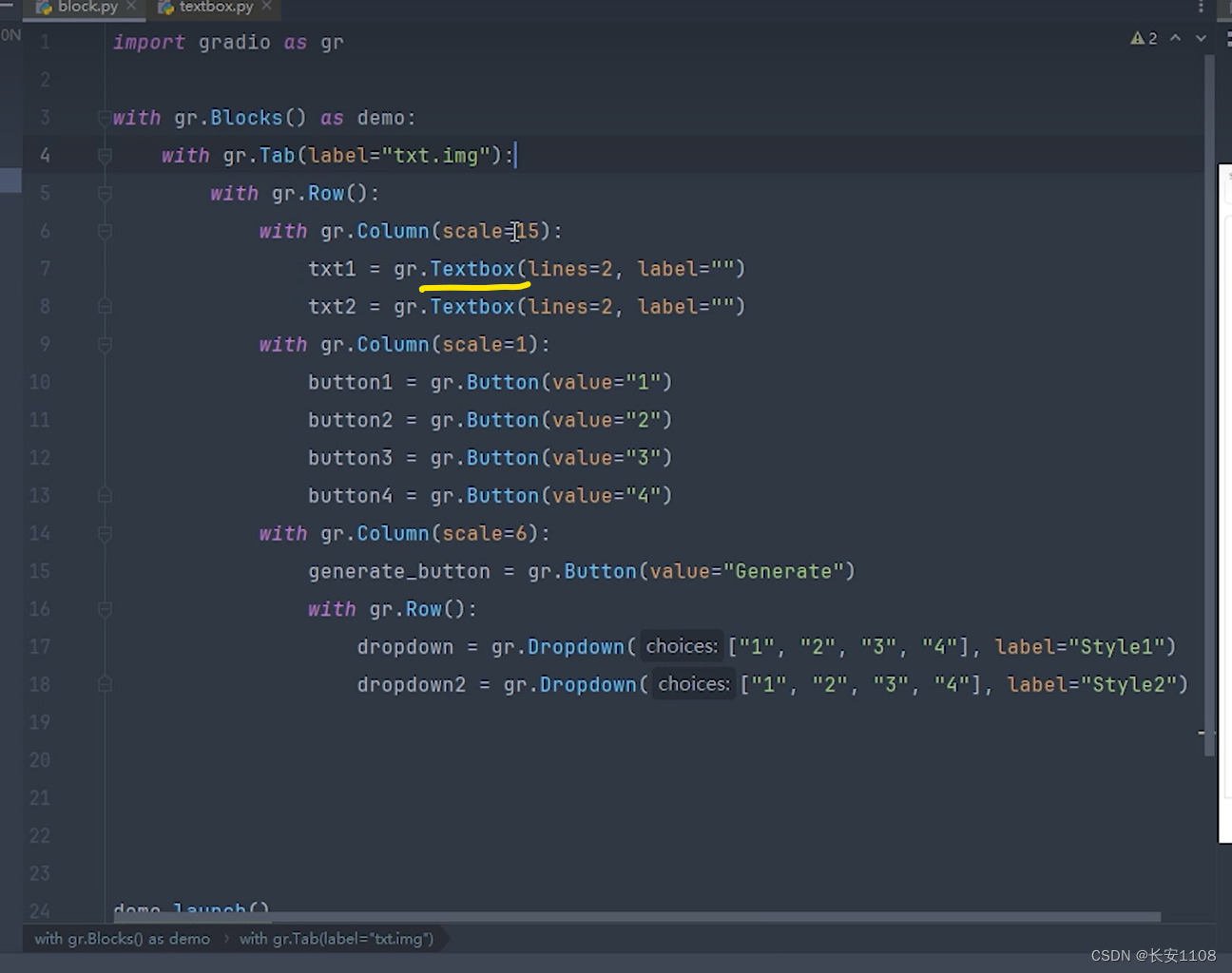Click line number 19 in the gutter

coord(40,722)
